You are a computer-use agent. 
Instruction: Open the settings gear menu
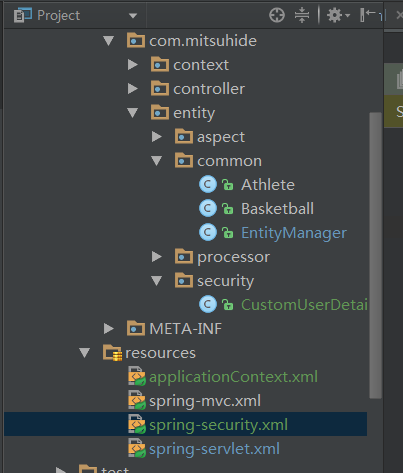click(338, 15)
